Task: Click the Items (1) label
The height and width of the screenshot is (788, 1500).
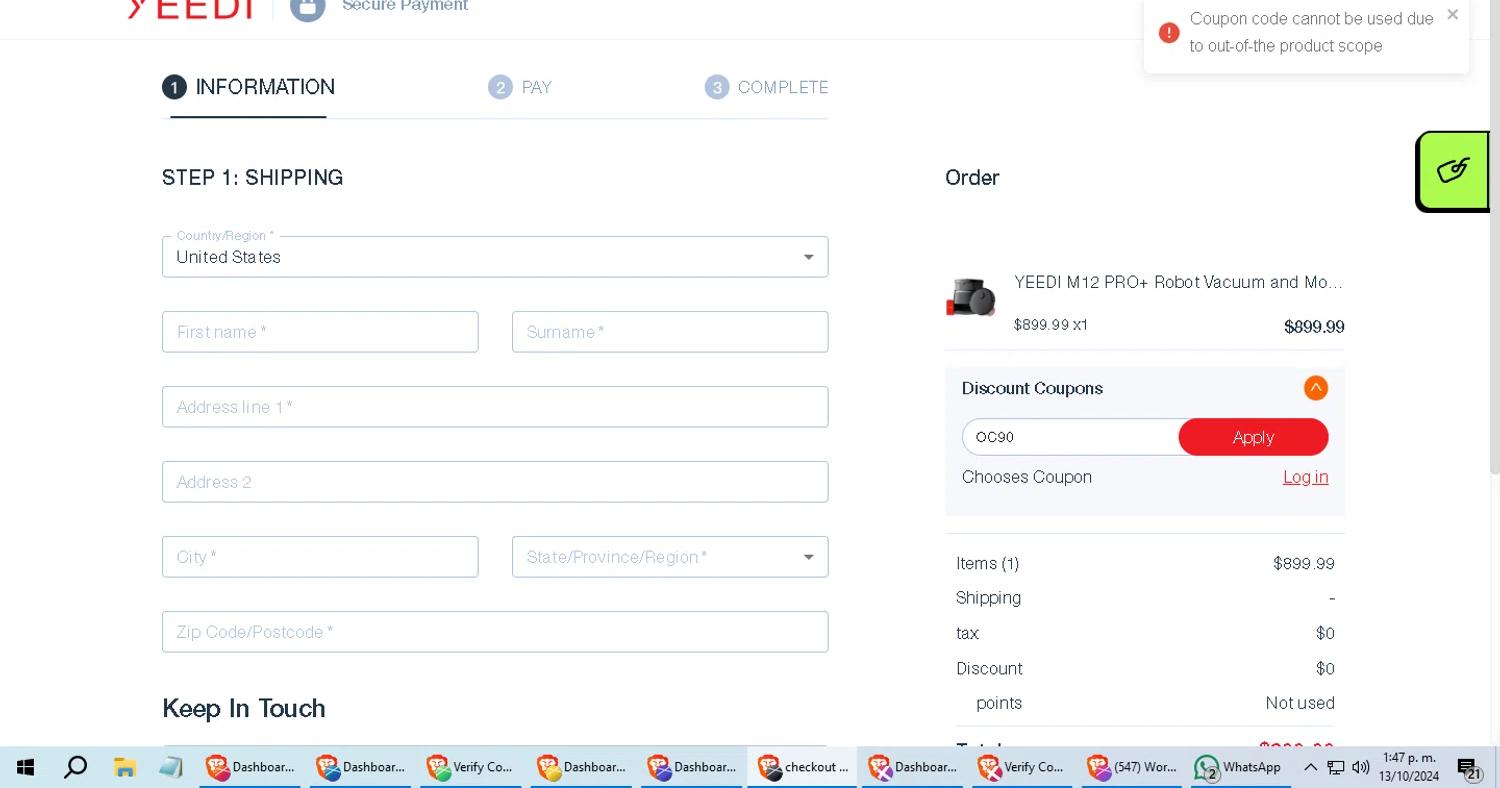Action: pos(987,564)
